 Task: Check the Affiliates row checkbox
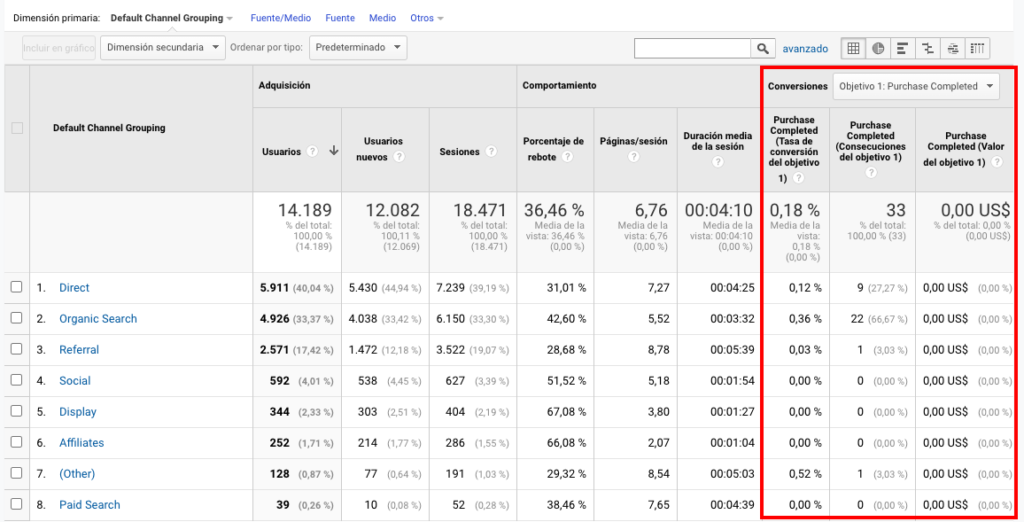(16, 442)
